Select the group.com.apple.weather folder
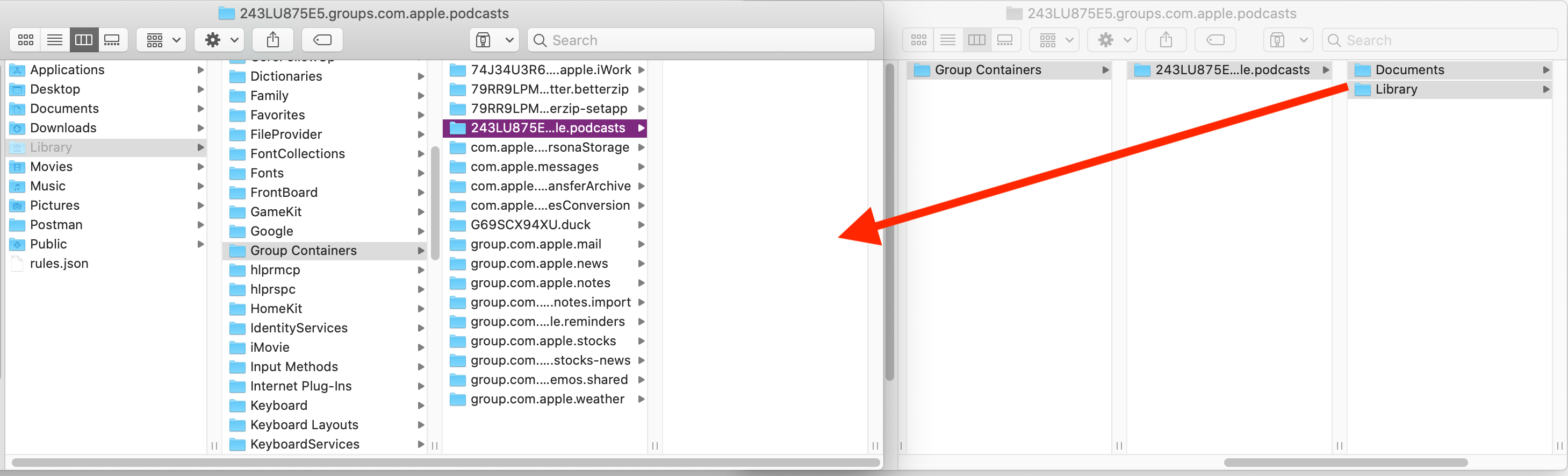The height and width of the screenshot is (476, 1568). coord(545,399)
